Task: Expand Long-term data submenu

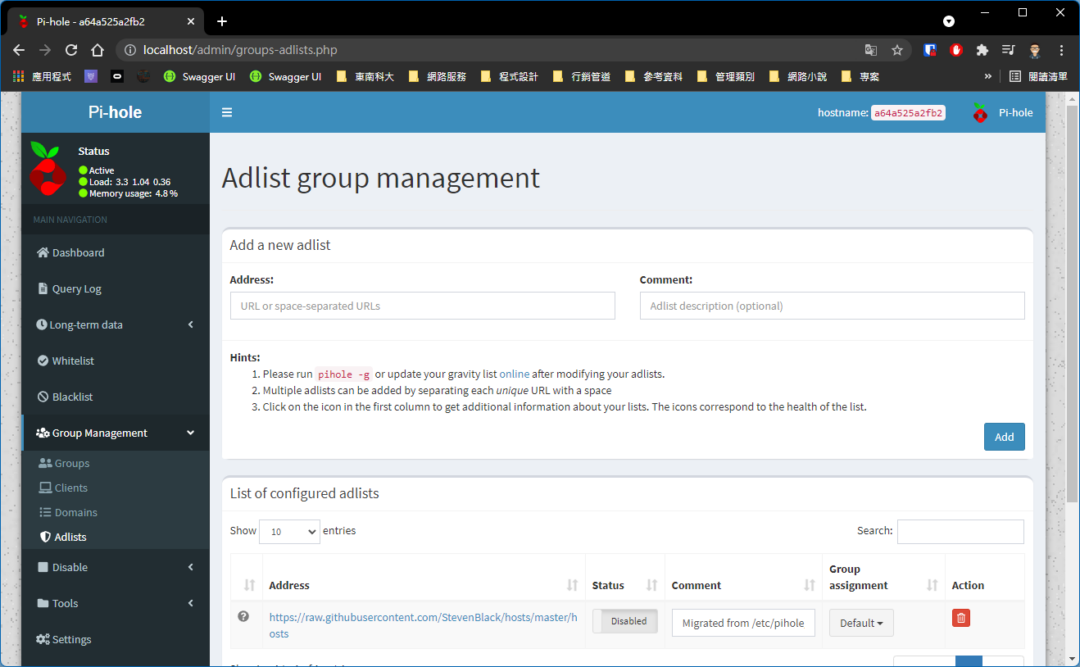Action: (191, 325)
